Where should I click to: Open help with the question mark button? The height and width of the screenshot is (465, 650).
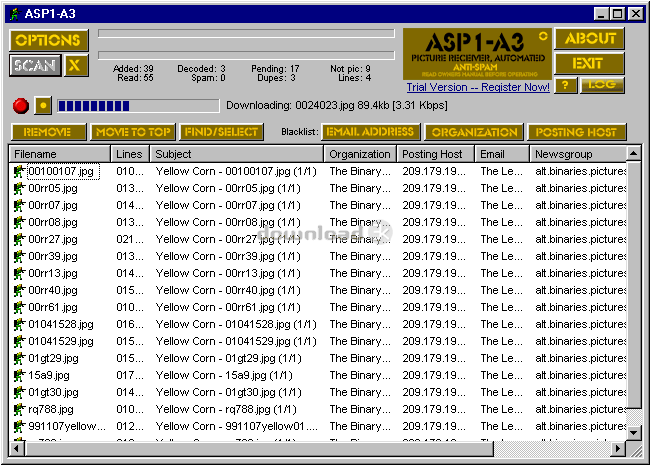point(565,85)
